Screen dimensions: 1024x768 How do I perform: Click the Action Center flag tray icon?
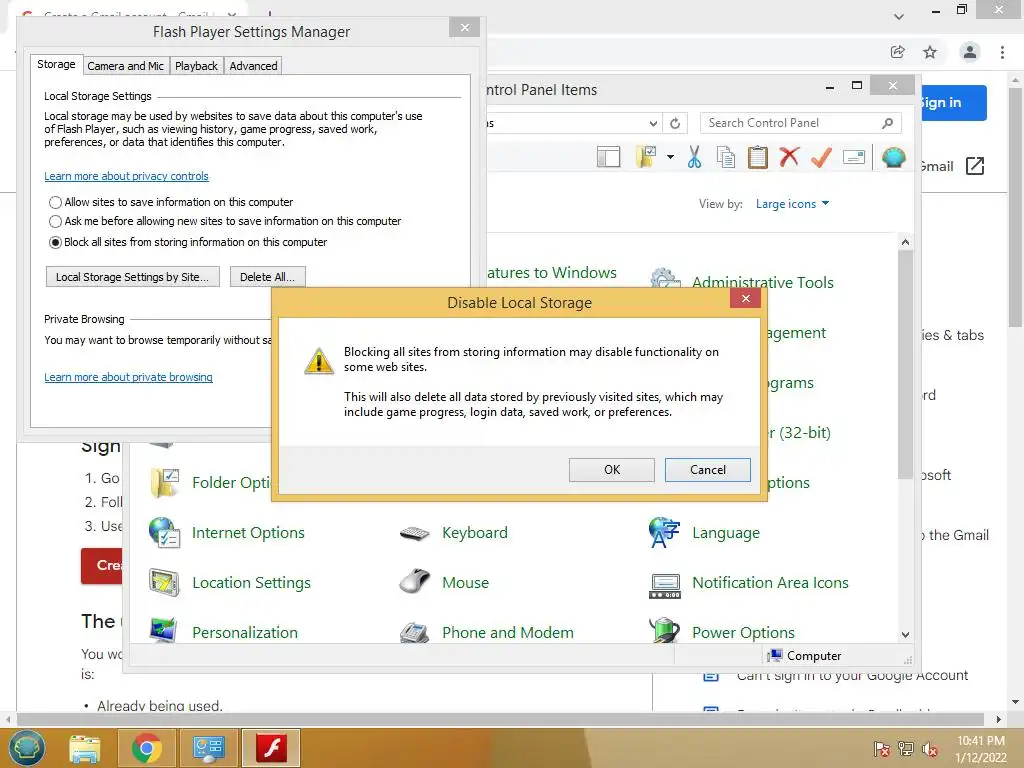[881, 749]
